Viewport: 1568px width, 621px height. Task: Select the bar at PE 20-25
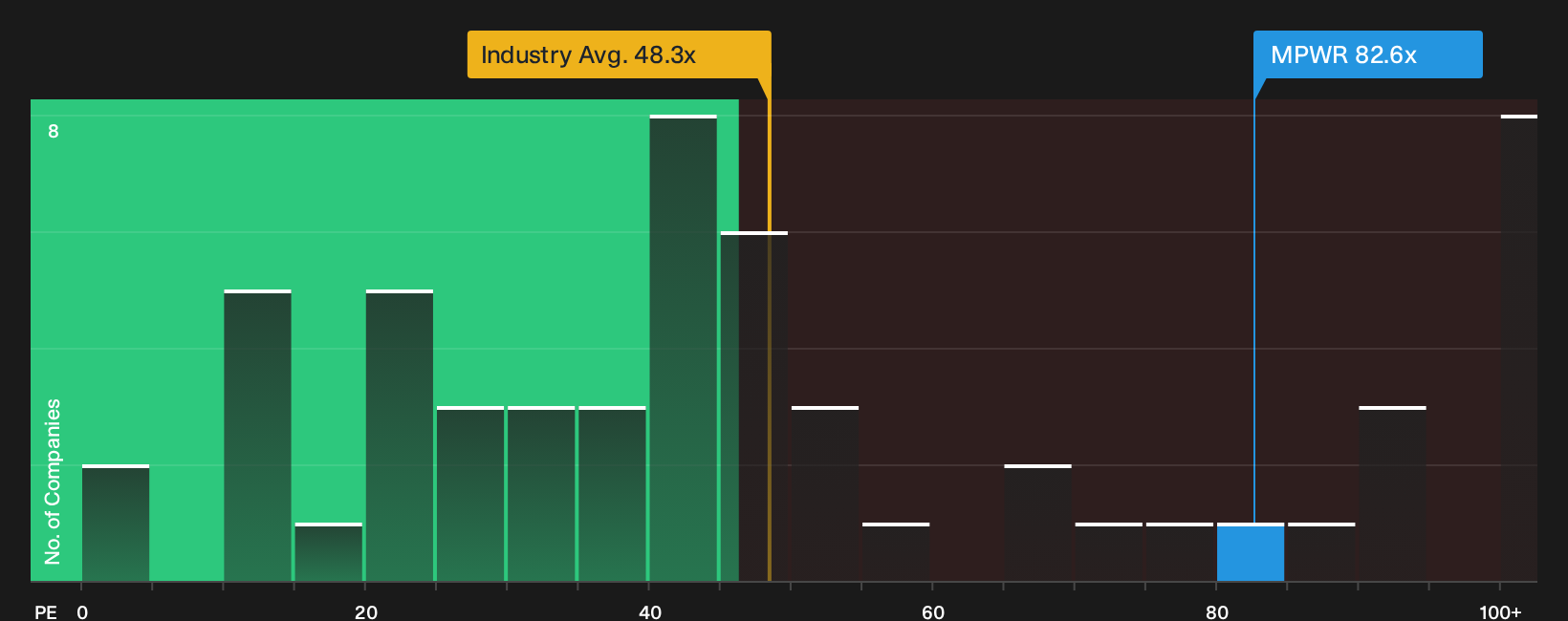(x=400, y=436)
